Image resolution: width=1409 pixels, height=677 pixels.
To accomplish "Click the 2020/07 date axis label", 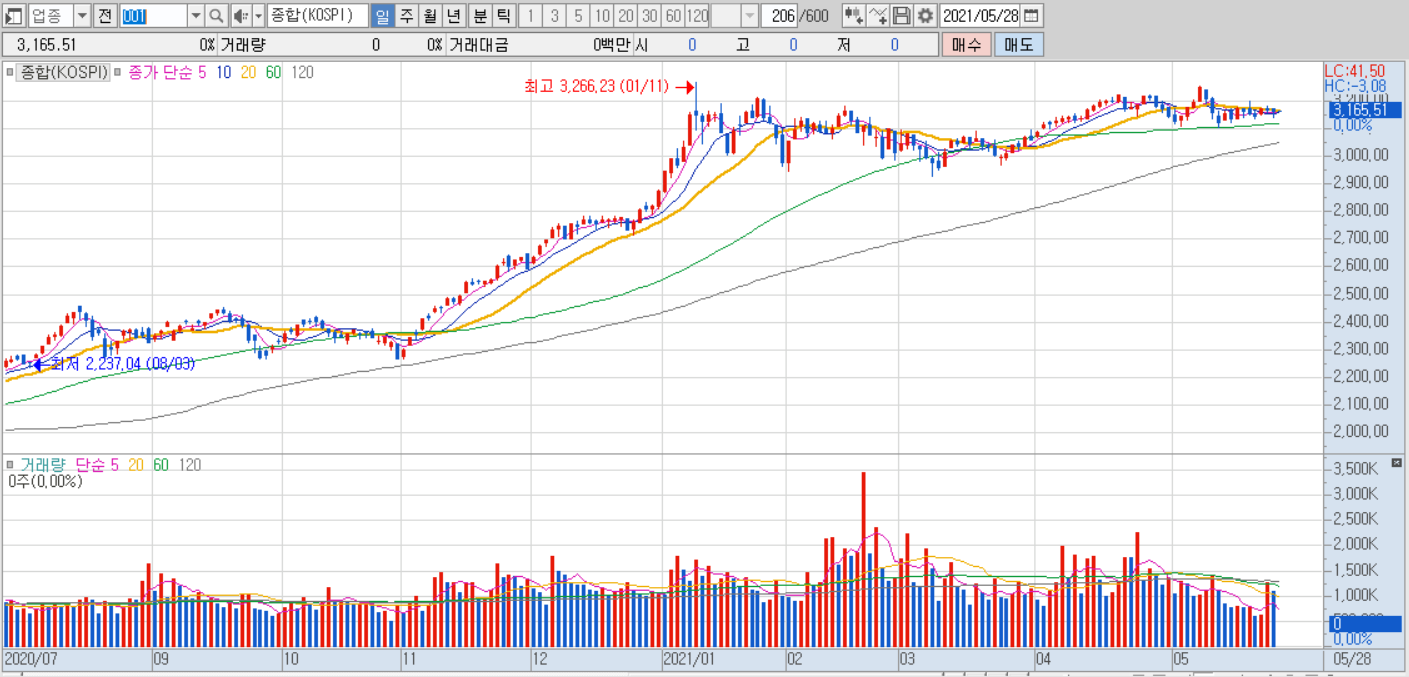I will point(30,660).
